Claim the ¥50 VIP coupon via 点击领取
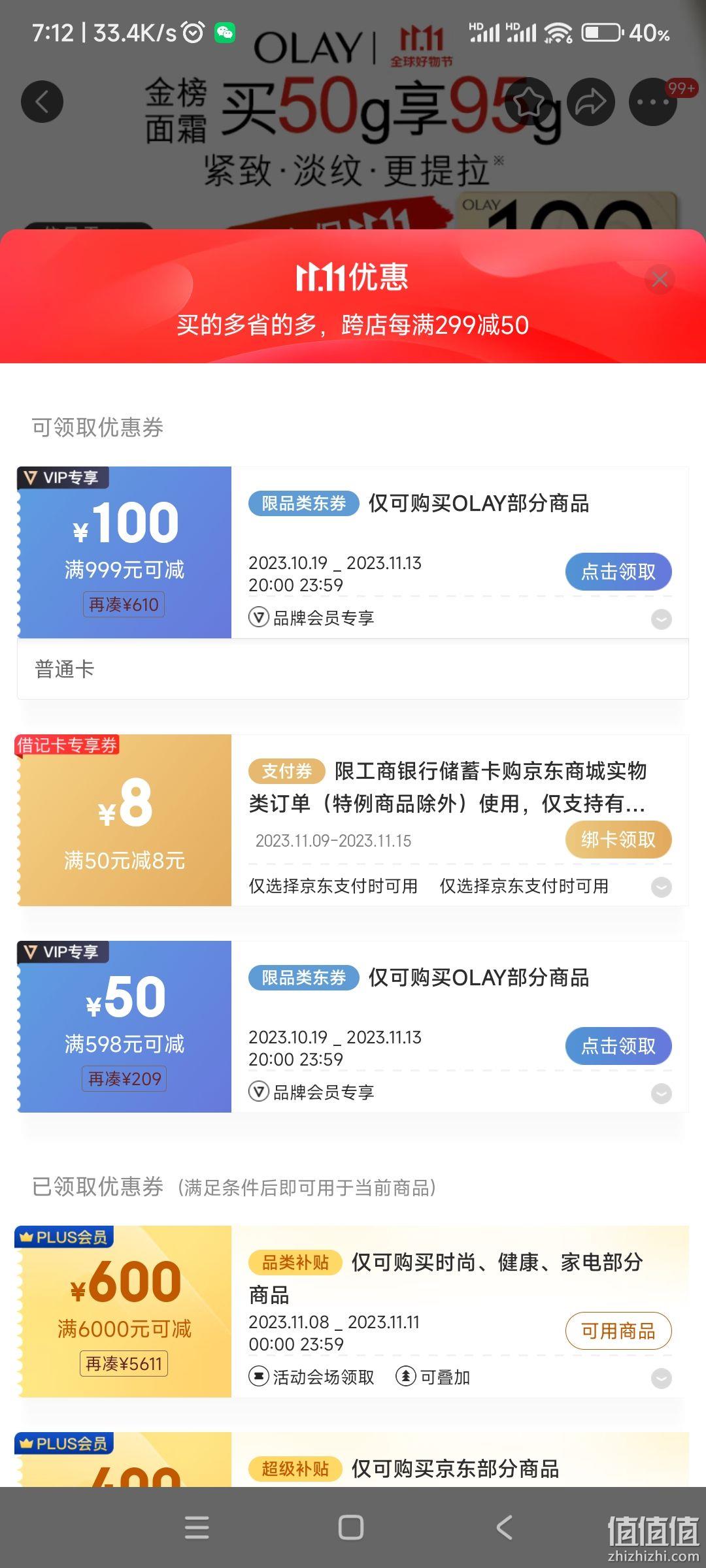This screenshot has height=1568, width=706. coord(618,1046)
